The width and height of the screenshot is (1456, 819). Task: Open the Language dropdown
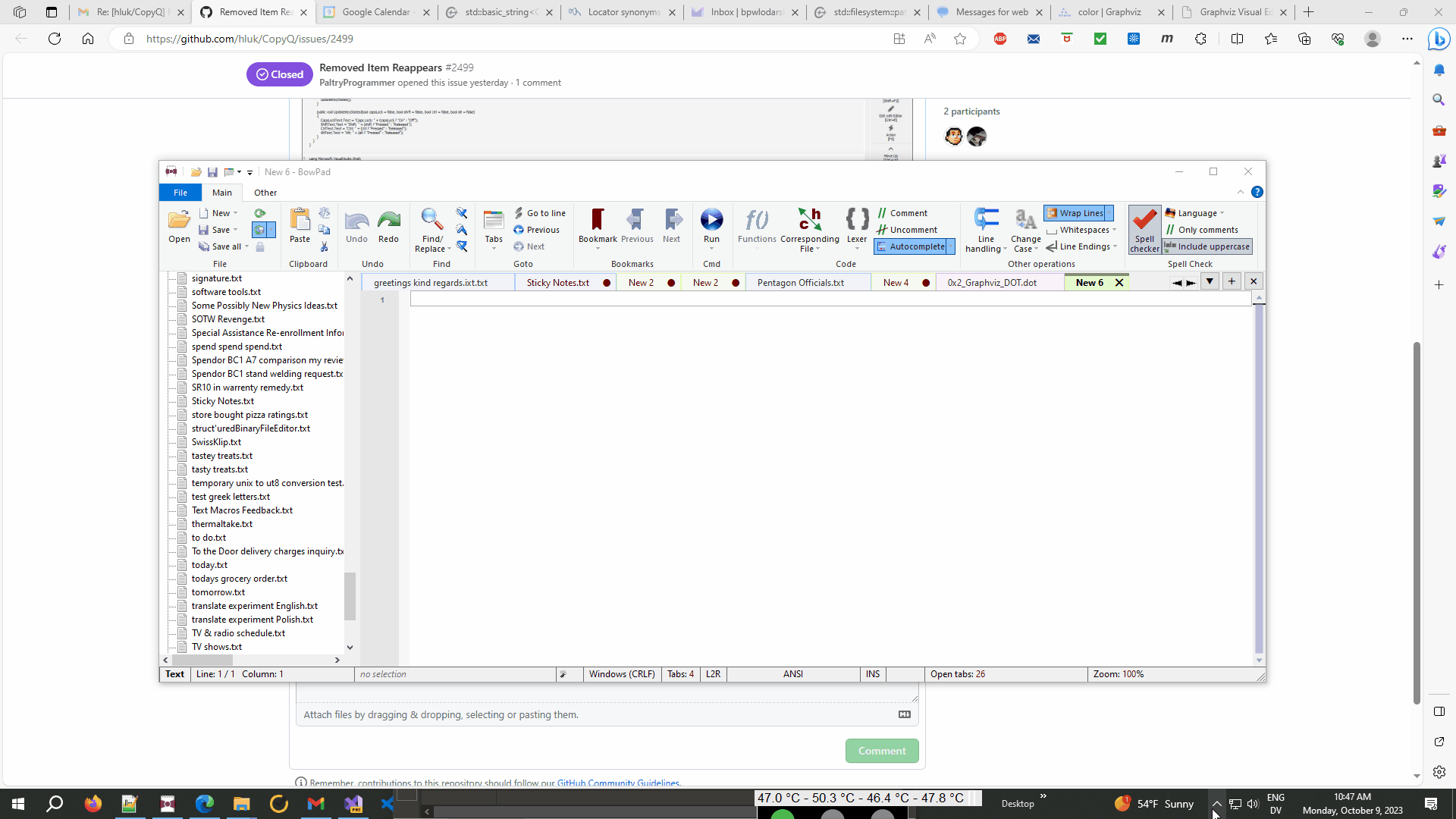[x=1197, y=213]
